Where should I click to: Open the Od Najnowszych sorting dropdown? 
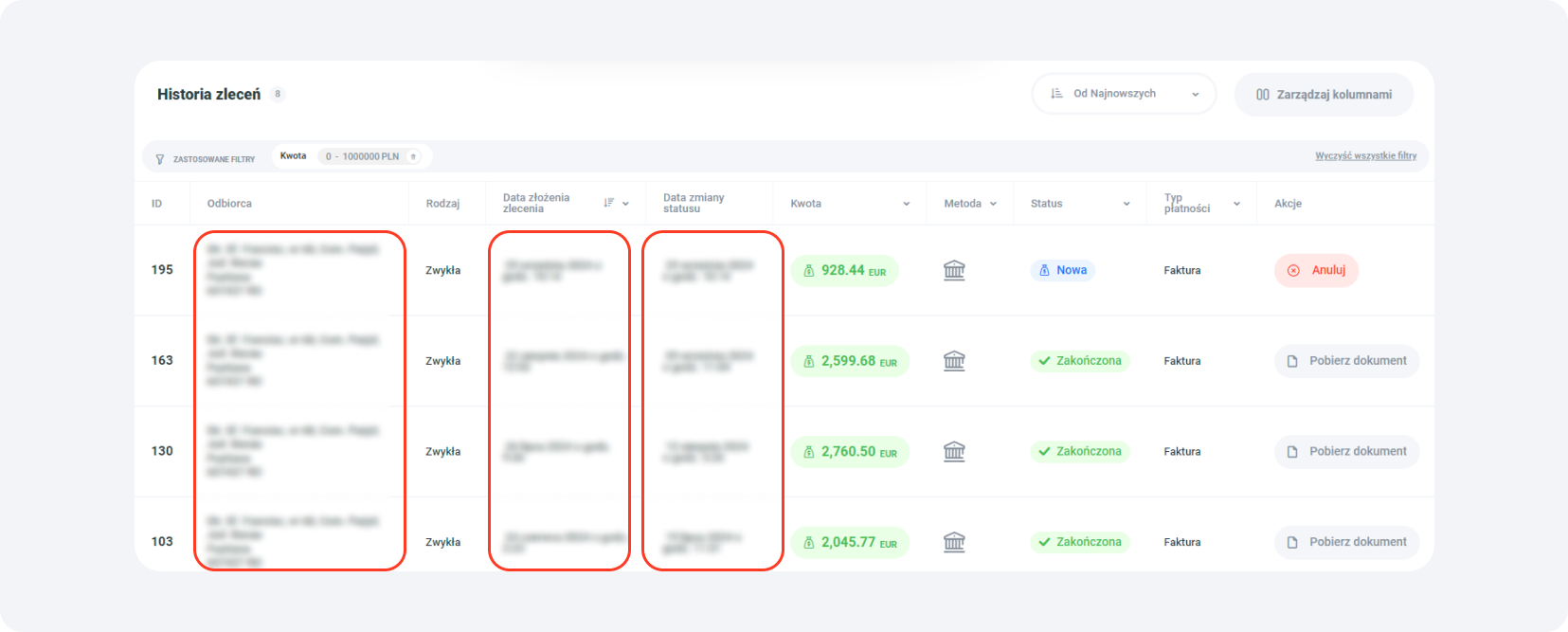(x=1124, y=94)
